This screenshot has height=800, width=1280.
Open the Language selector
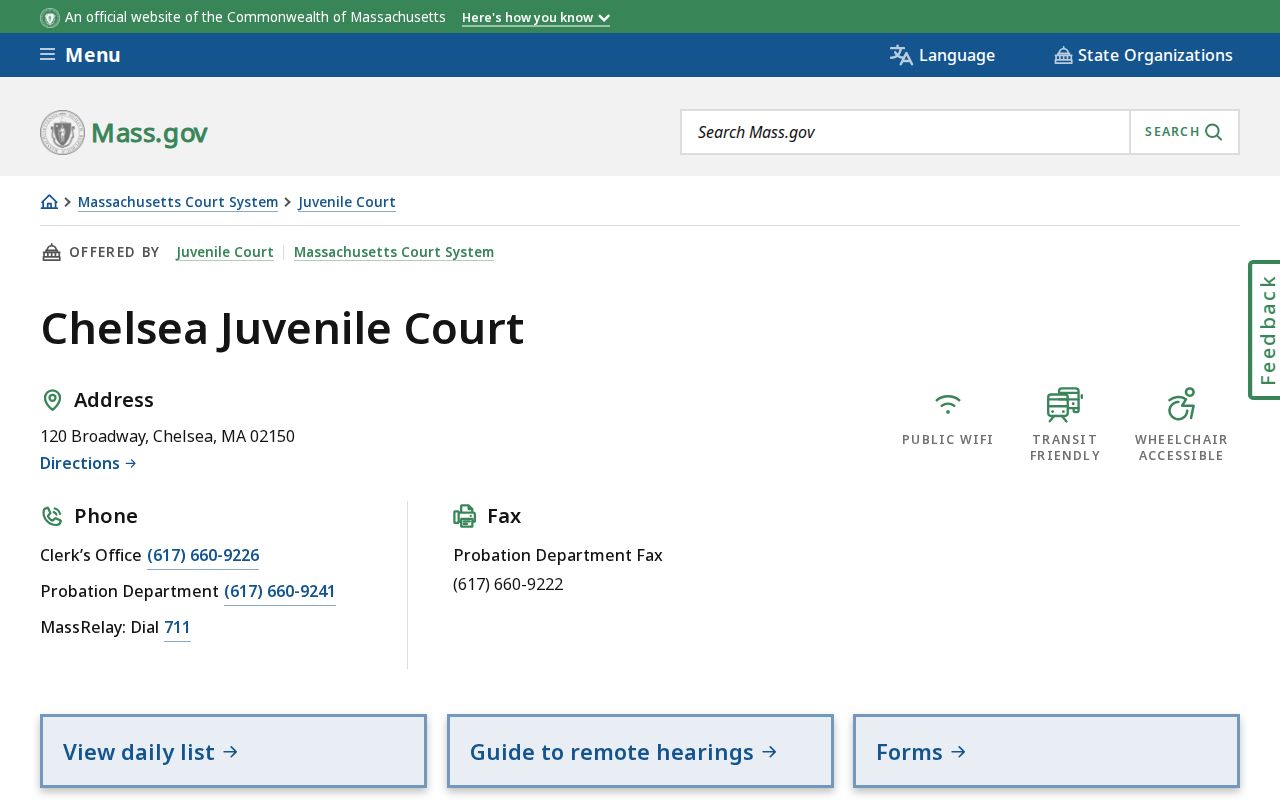[942, 55]
